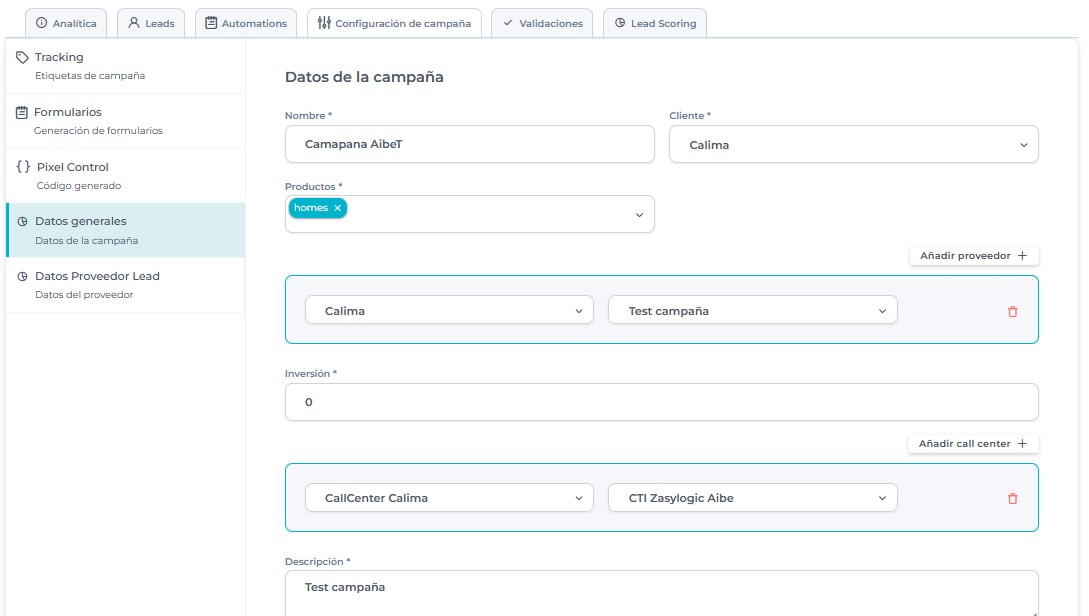Open the Test campaña provider dropdown
Viewport: 1089px width, 616px height.
(x=752, y=311)
